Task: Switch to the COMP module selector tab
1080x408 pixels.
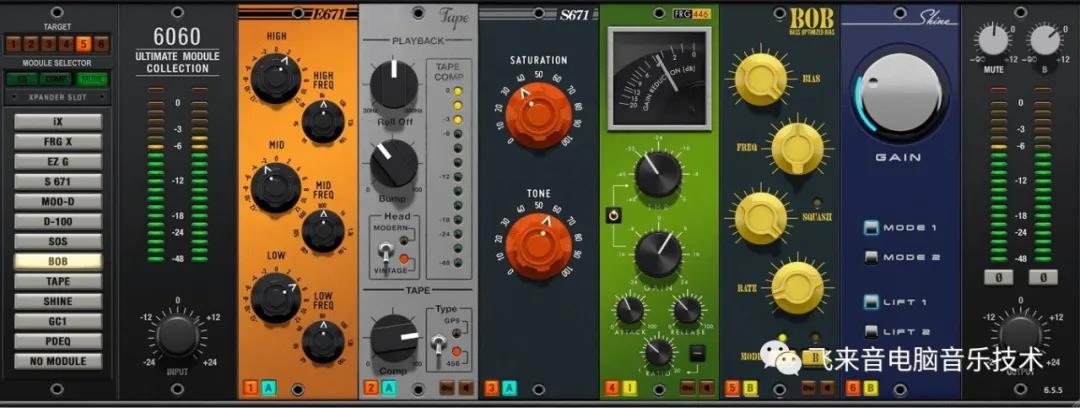Action: pos(56,79)
